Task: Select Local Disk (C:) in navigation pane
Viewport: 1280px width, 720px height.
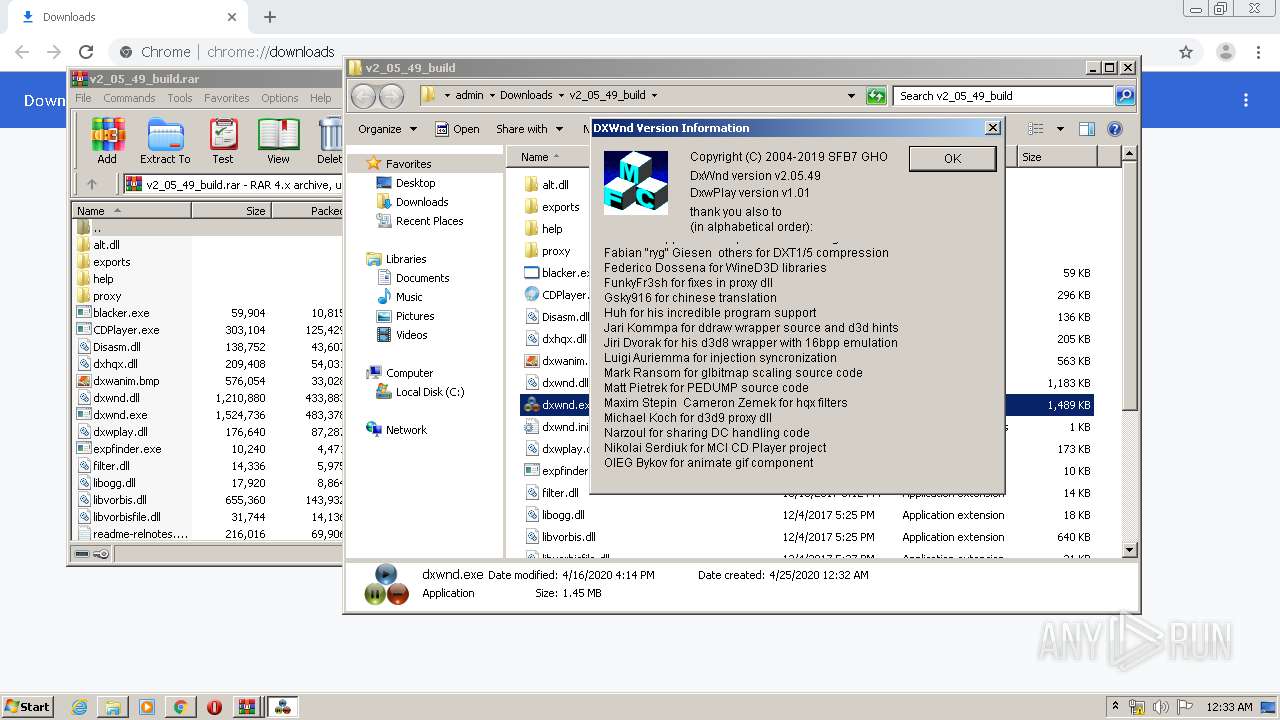Action: [430, 392]
